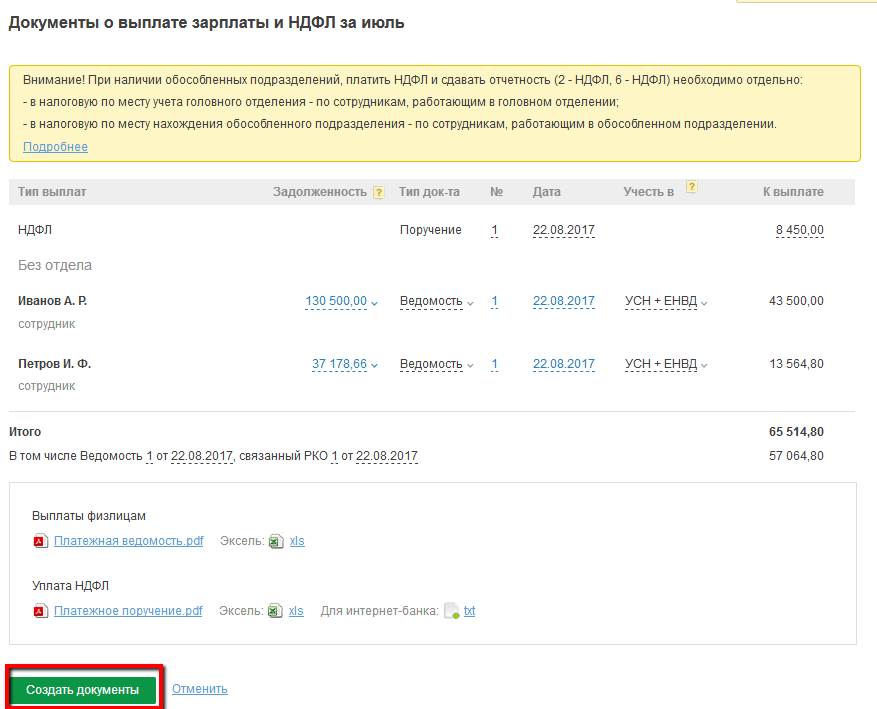Viewport: 877px width, 709px height.
Task: Edit the РКО number in the Итого line
Action: click(334, 456)
